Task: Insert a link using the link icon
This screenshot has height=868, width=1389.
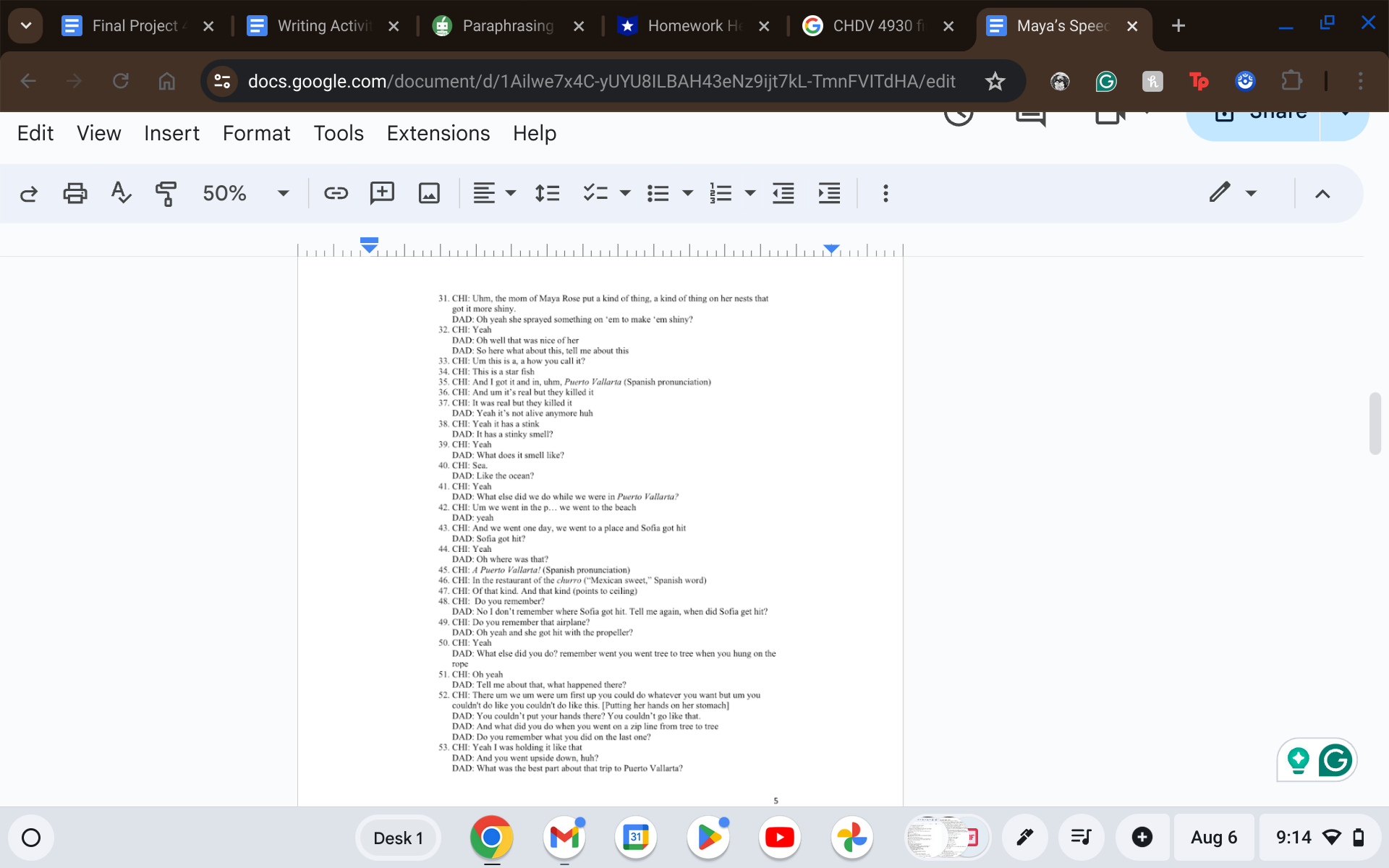Action: pyautogui.click(x=336, y=193)
